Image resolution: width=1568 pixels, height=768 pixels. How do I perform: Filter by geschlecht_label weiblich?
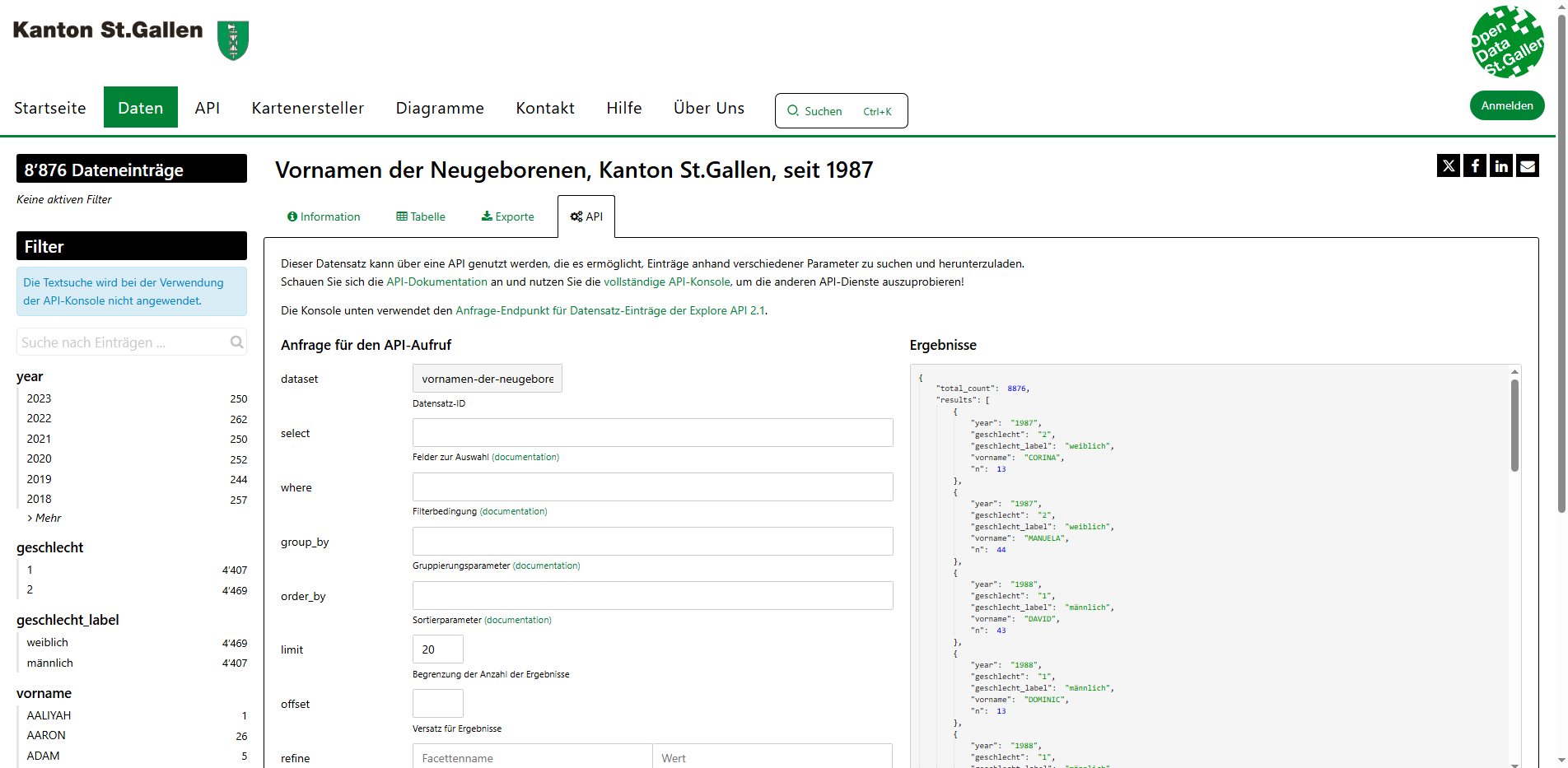47,642
